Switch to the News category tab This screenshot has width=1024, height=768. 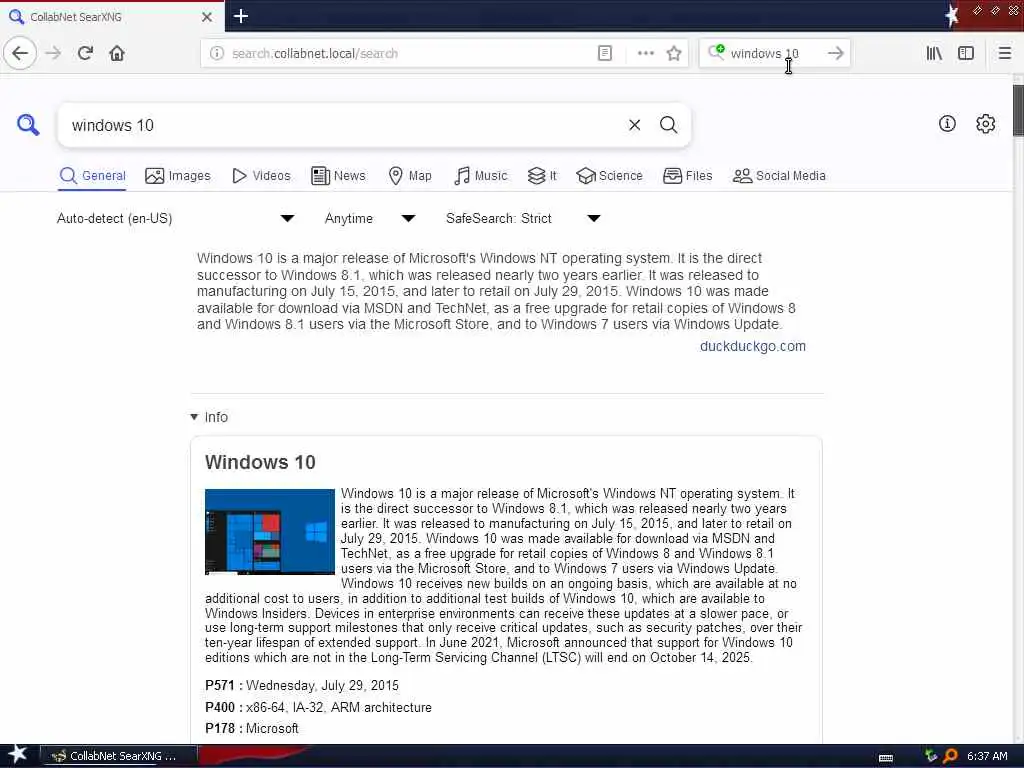(338, 176)
